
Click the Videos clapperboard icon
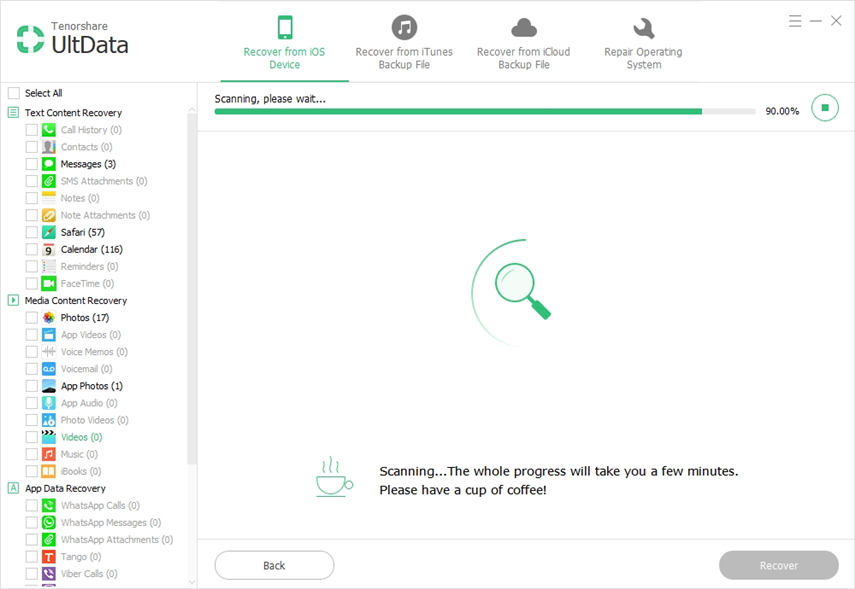pos(49,437)
